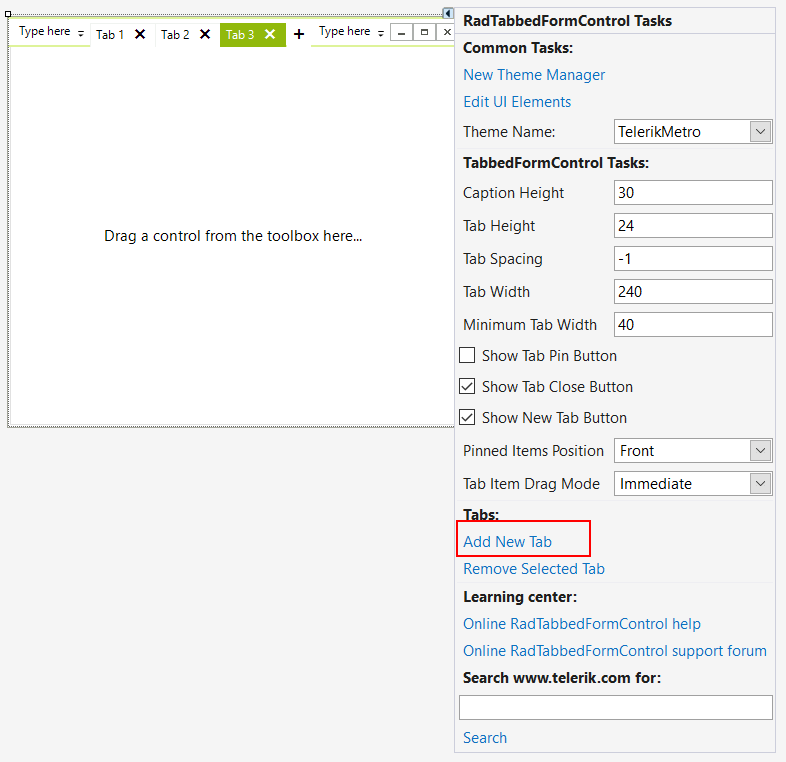Click the Tab Height field
Viewport: 786px width, 762px height.
(693, 226)
